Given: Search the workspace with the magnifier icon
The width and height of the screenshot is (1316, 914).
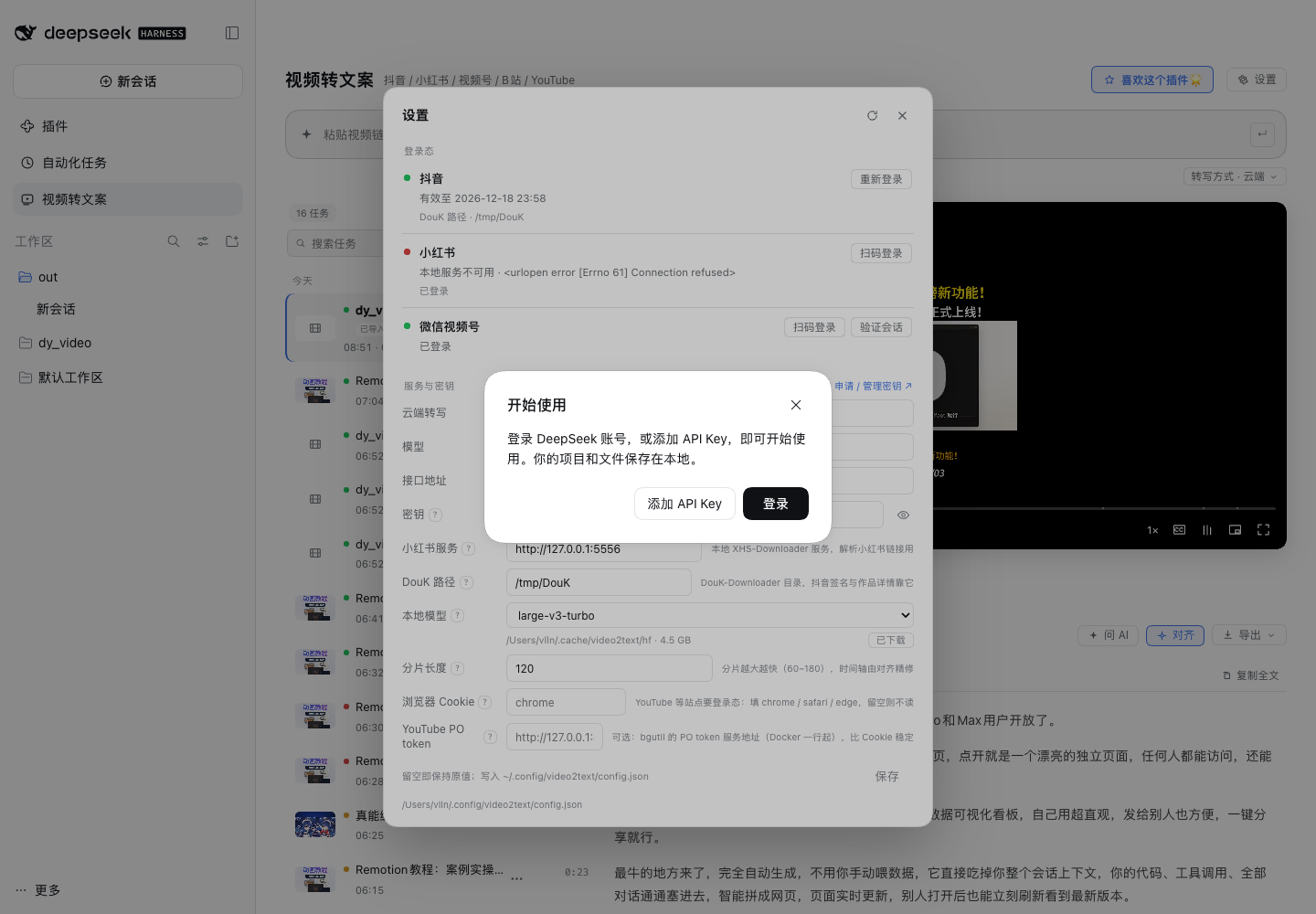Looking at the screenshot, I should tap(174, 241).
